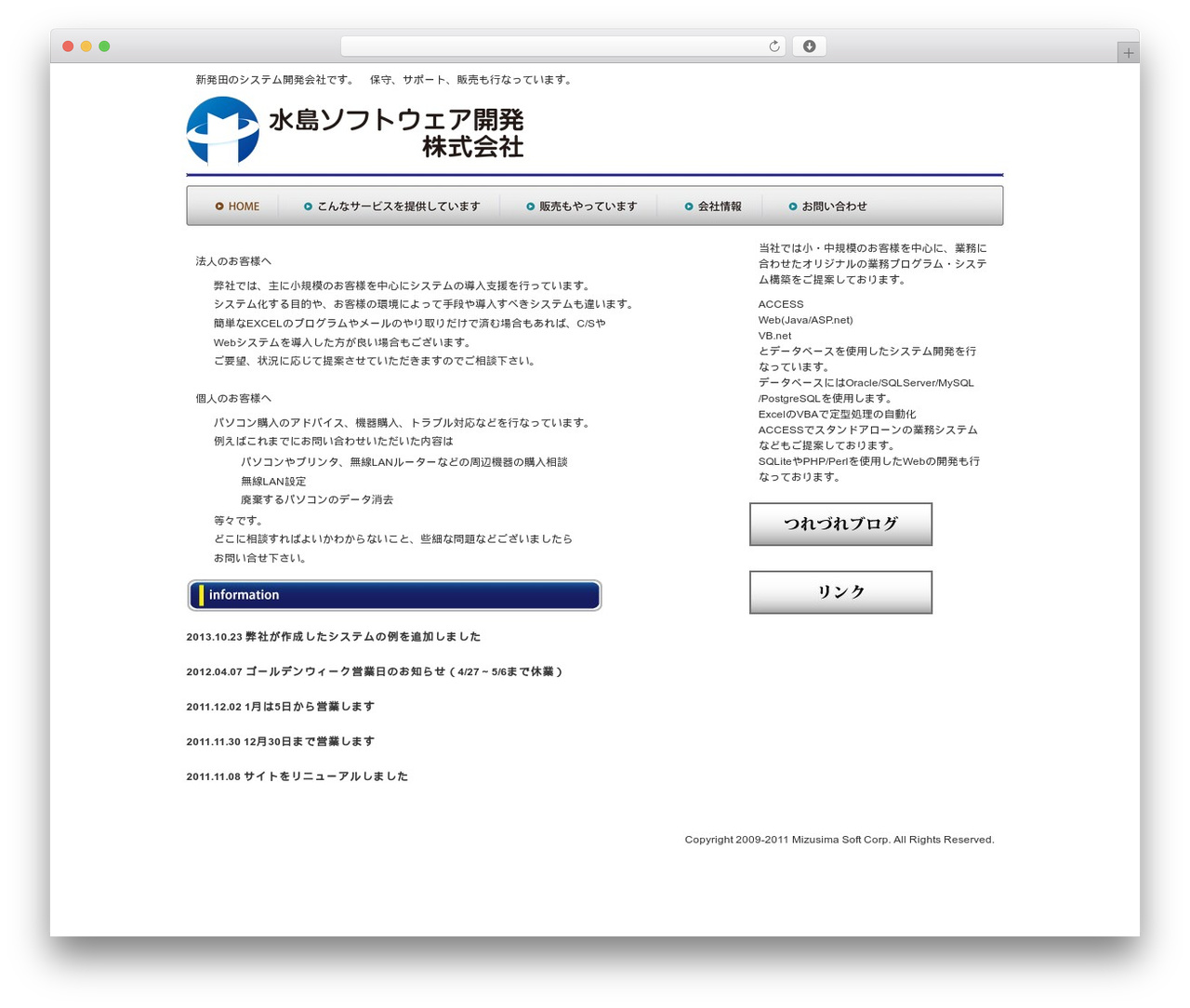Click the bullet icon beside こんなサービスを提供しています
This screenshot has width=1190, height=1008.
click(308, 206)
